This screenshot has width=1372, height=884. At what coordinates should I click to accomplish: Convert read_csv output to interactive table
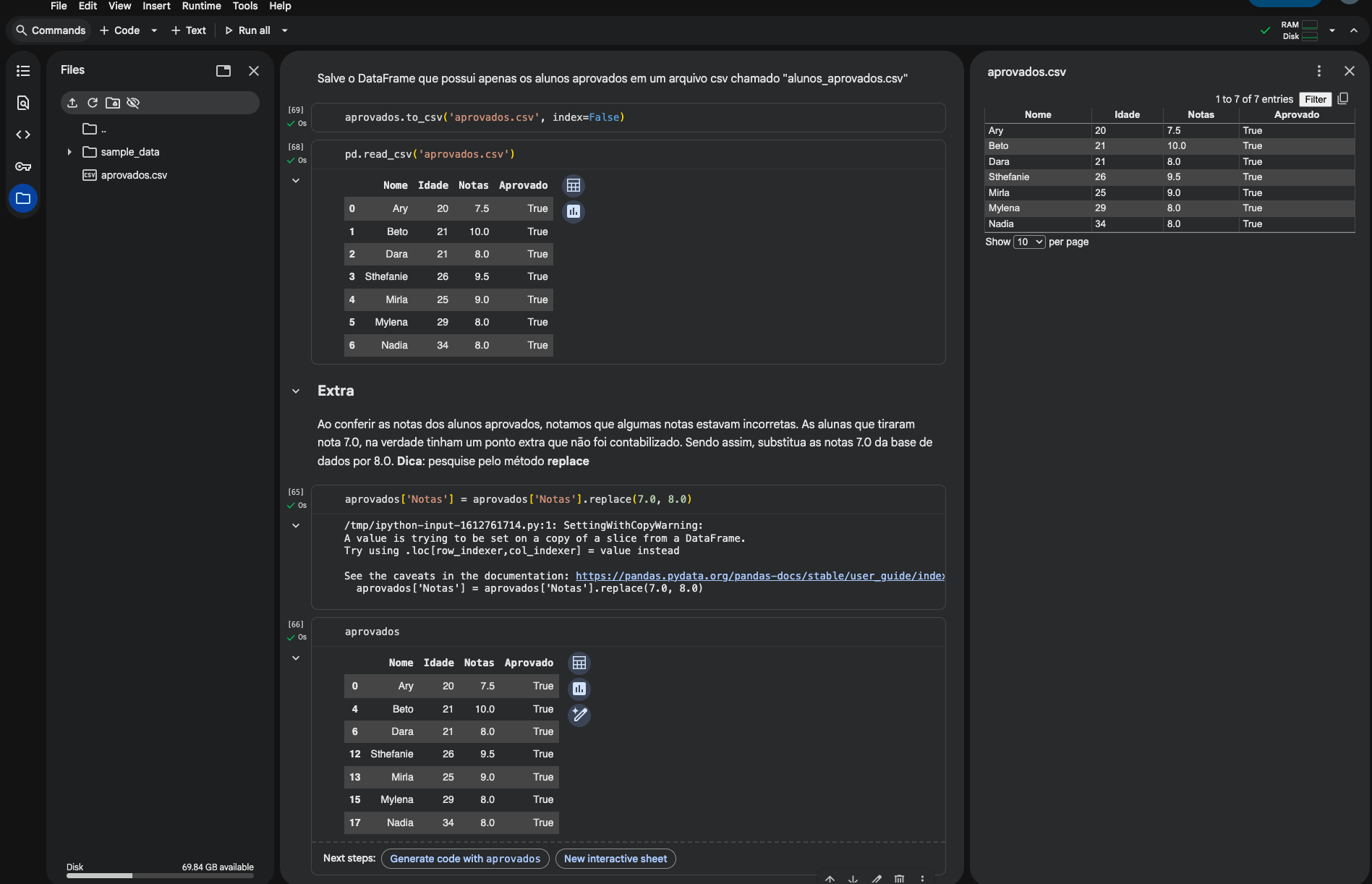574,186
